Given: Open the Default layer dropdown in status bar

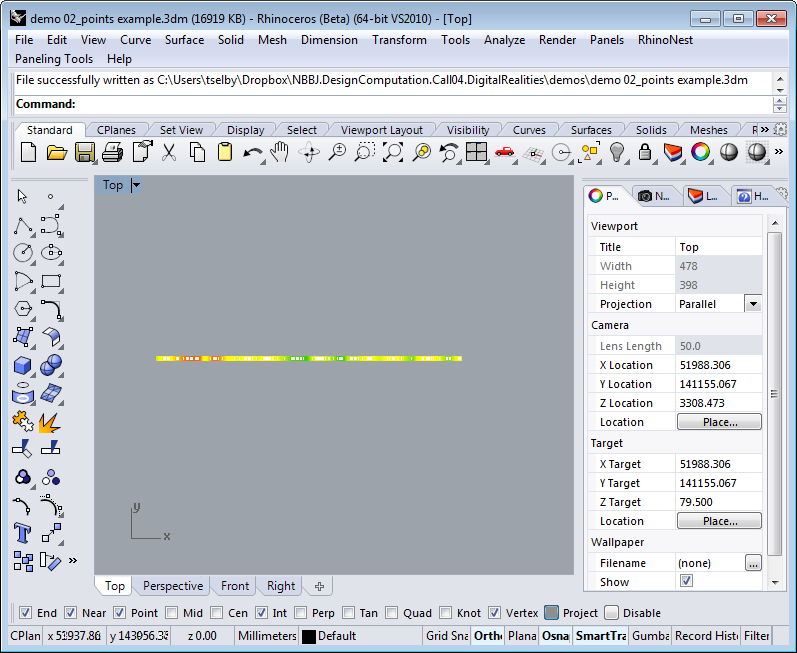Looking at the screenshot, I should pos(360,636).
